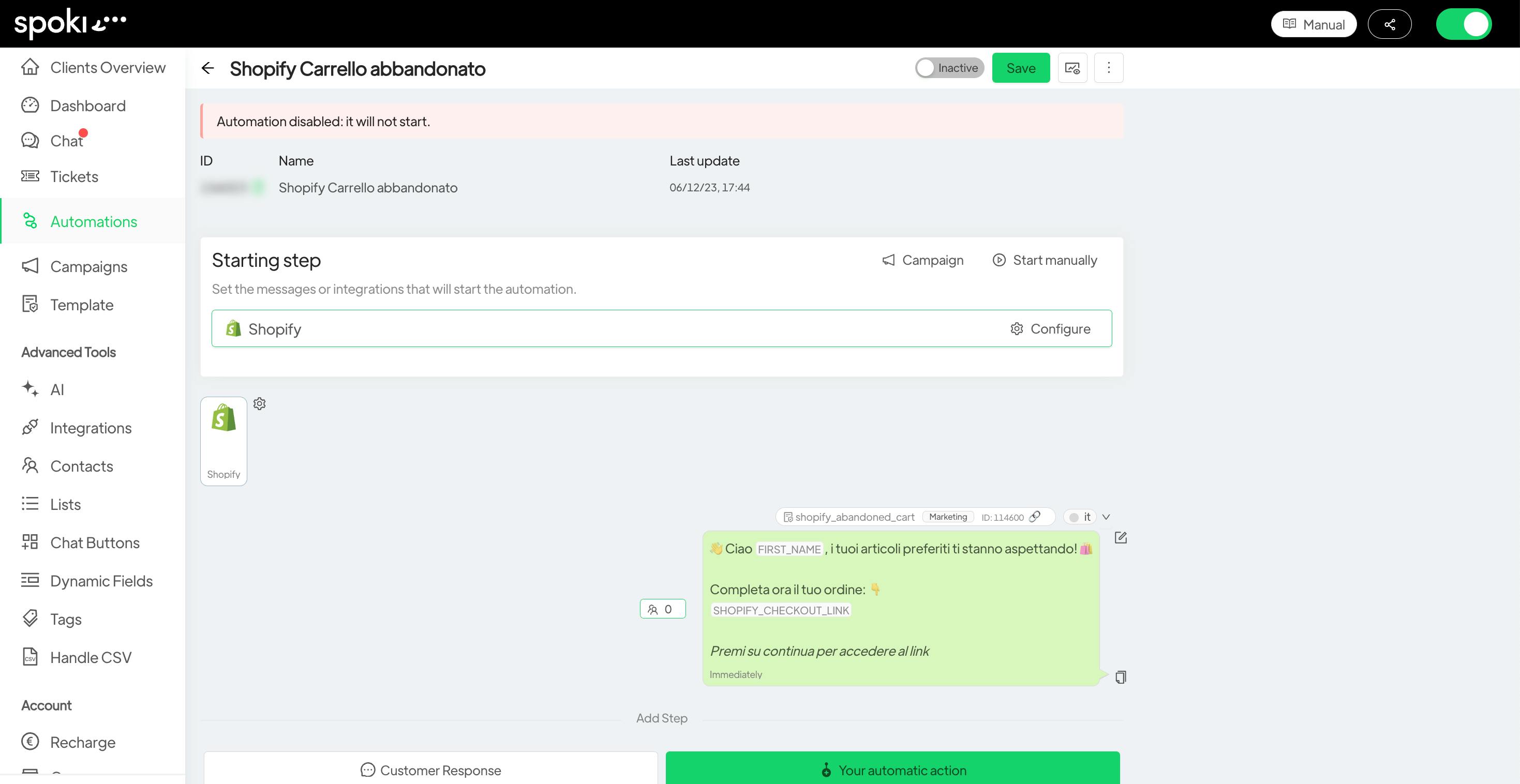Go to Integrations

(77, 428)
